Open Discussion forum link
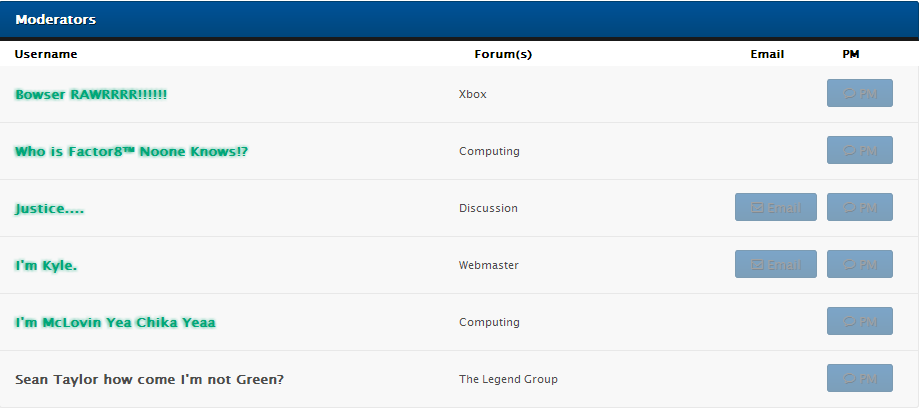 (488, 208)
